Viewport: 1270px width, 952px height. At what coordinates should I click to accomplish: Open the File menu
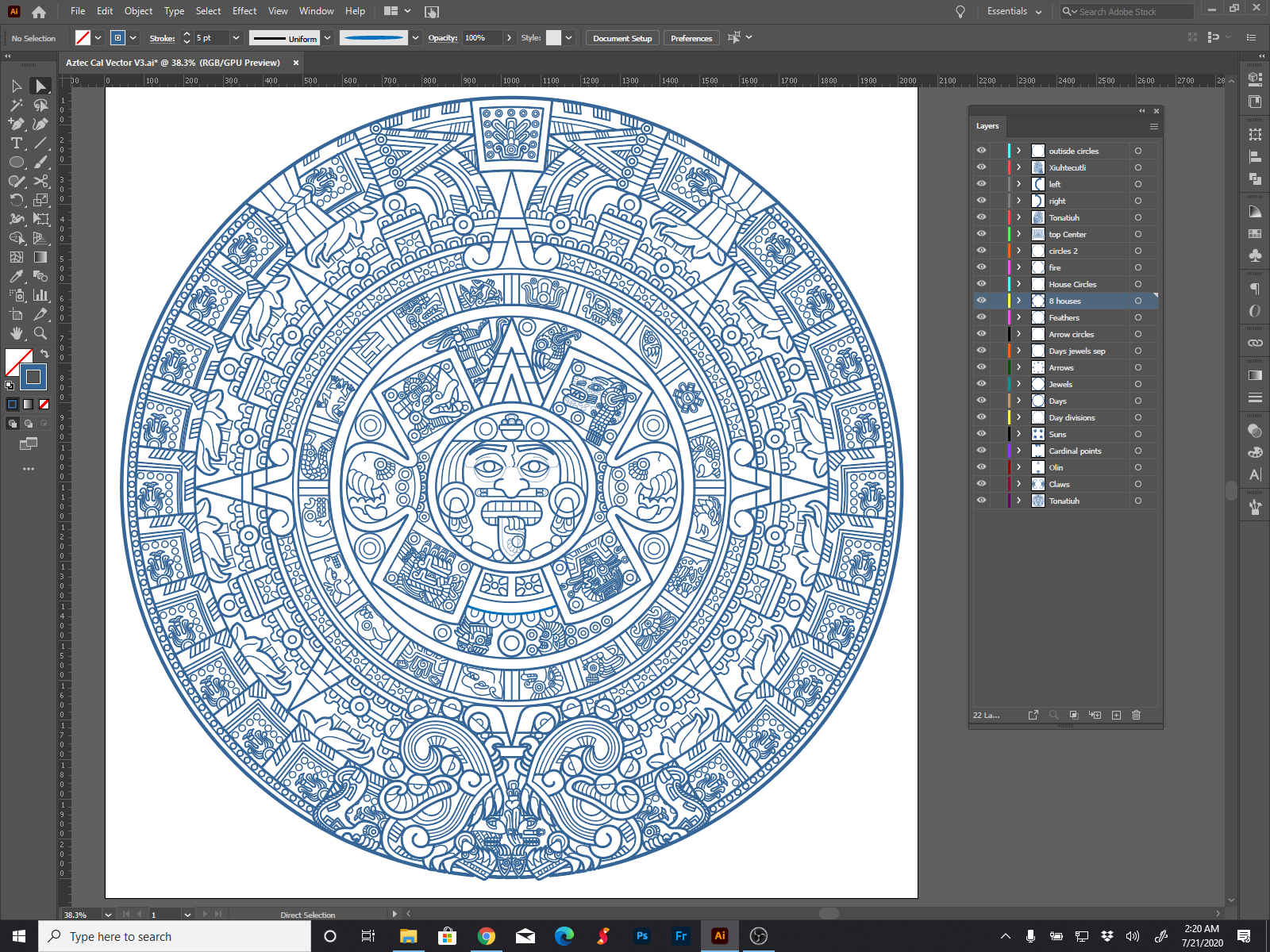coord(78,11)
